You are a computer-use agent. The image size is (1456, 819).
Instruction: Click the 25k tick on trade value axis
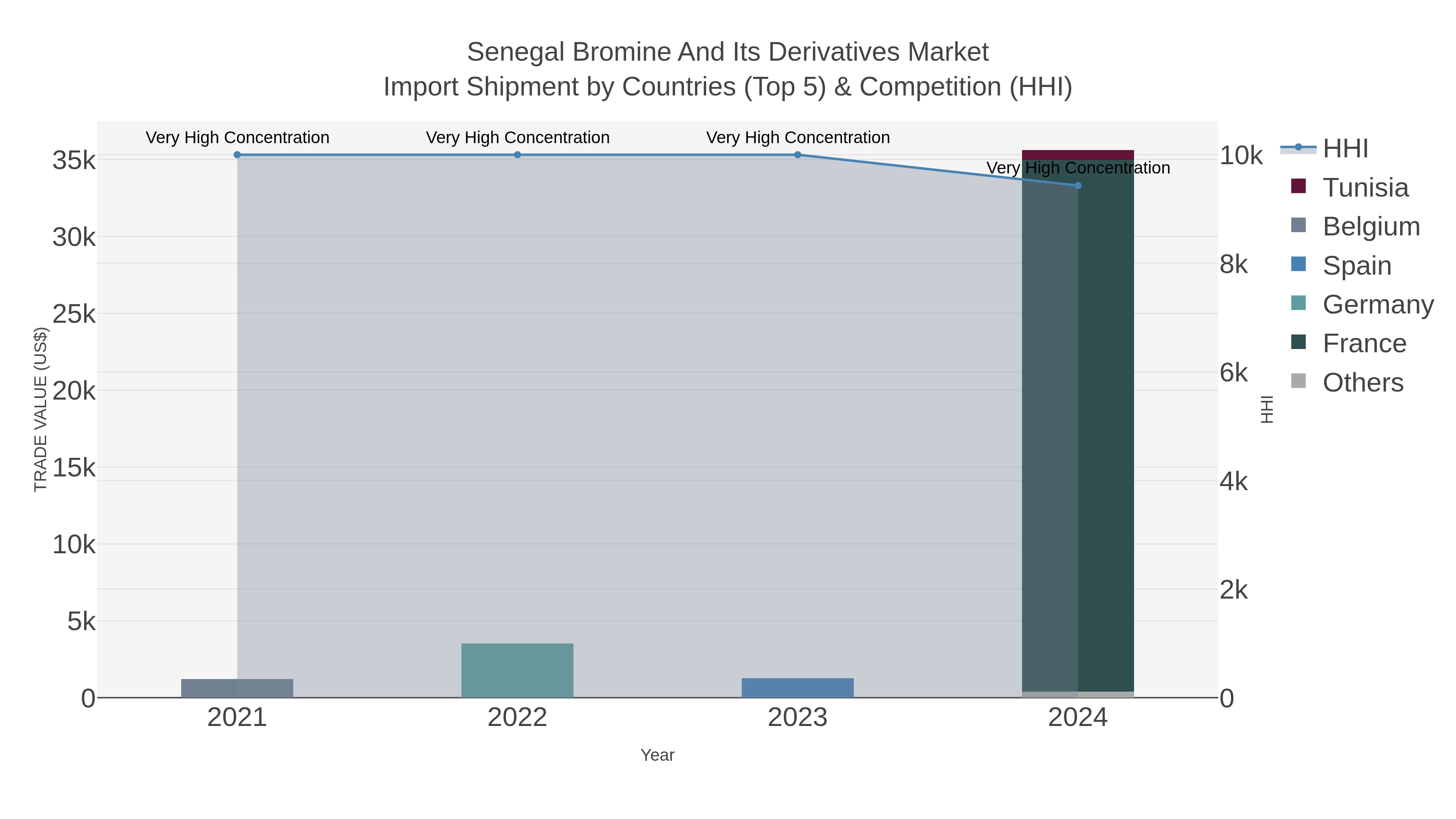pyautogui.click(x=74, y=314)
